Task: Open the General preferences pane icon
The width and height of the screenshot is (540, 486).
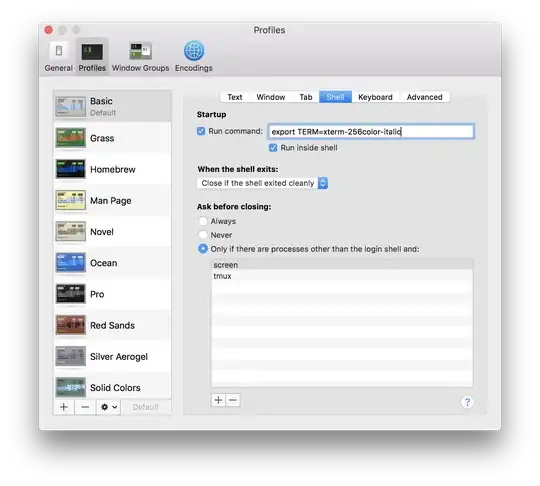Action: click(59, 51)
